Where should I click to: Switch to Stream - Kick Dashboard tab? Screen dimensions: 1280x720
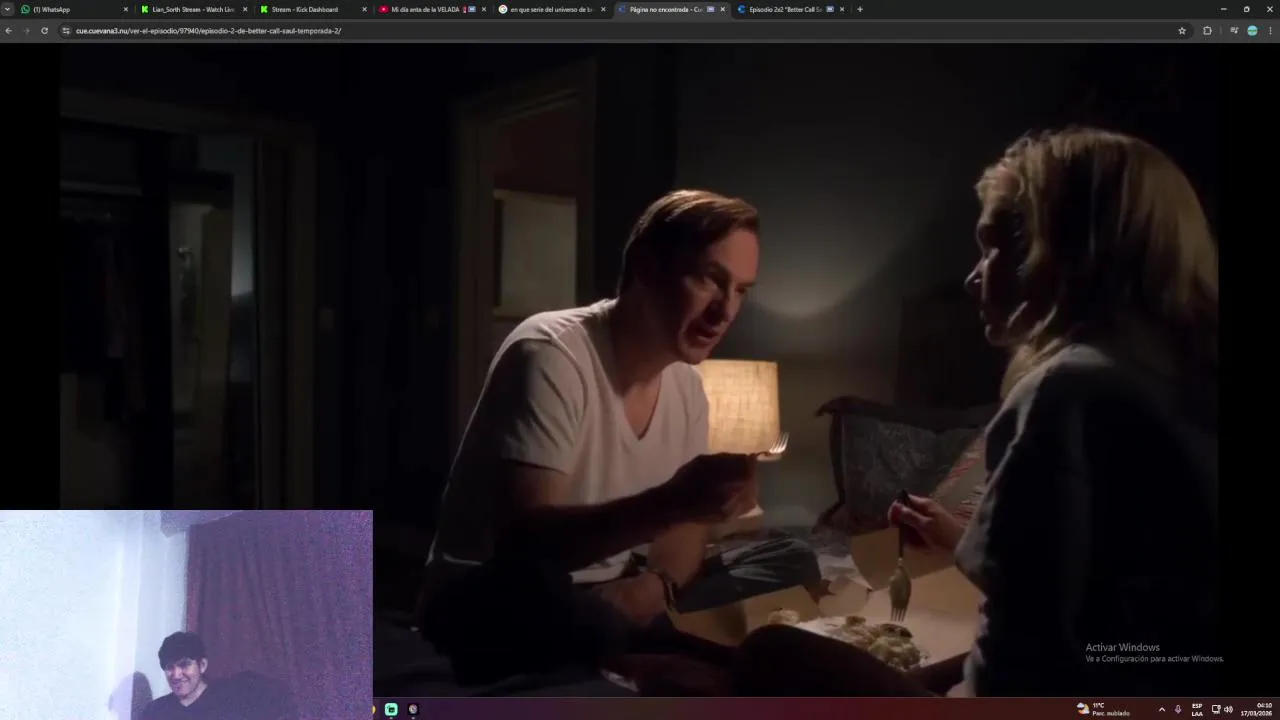click(313, 9)
